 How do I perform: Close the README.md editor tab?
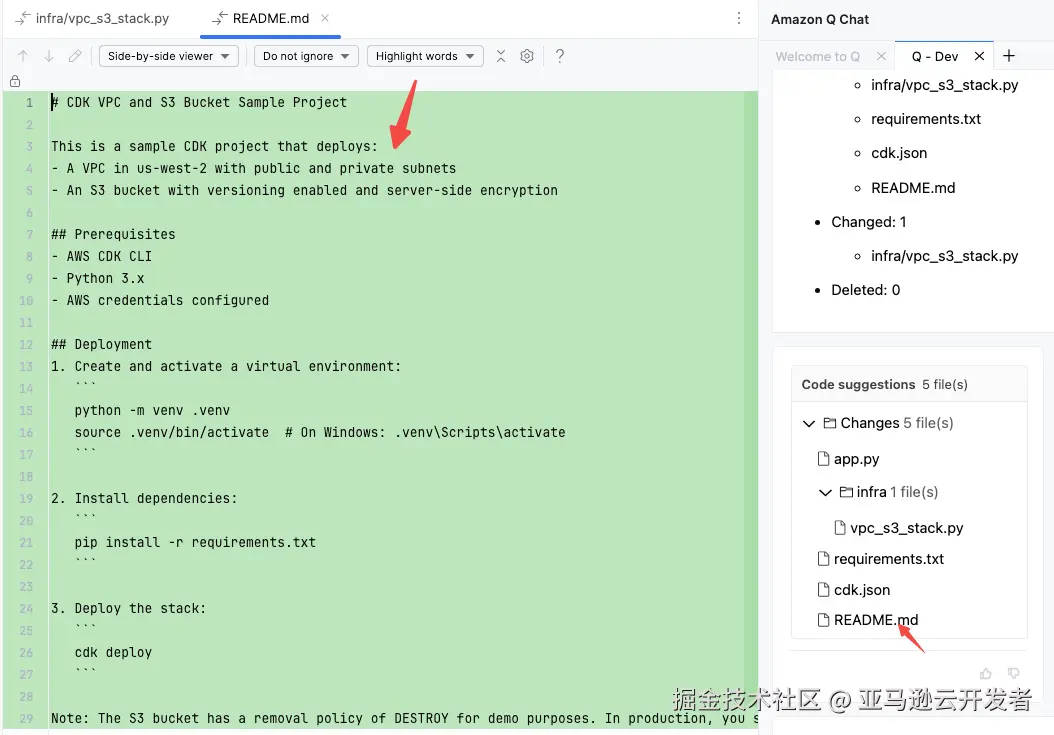click(x=325, y=18)
